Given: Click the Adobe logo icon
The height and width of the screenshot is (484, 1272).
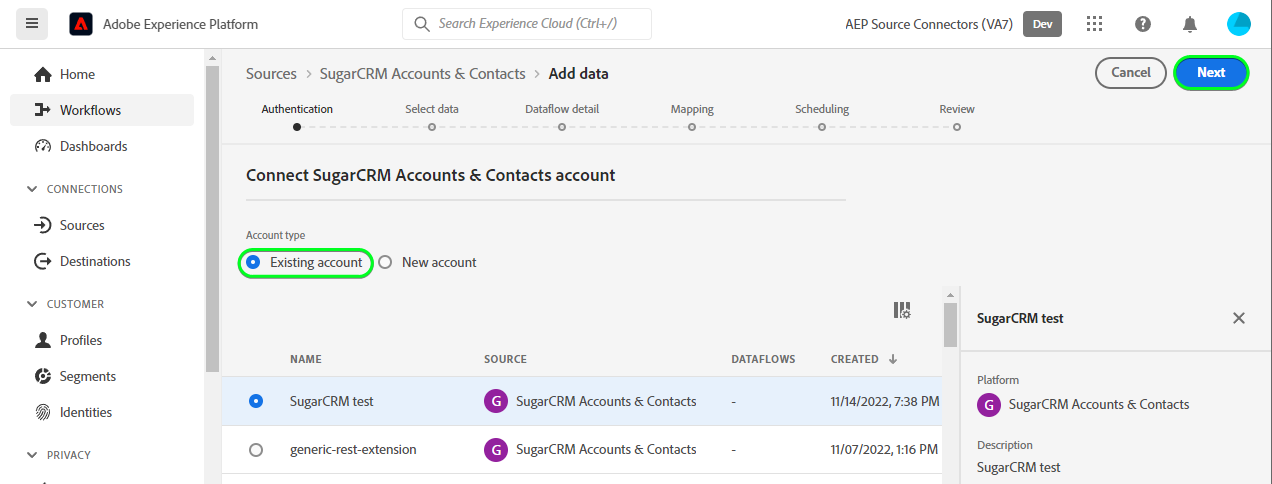Looking at the screenshot, I should [x=81, y=24].
